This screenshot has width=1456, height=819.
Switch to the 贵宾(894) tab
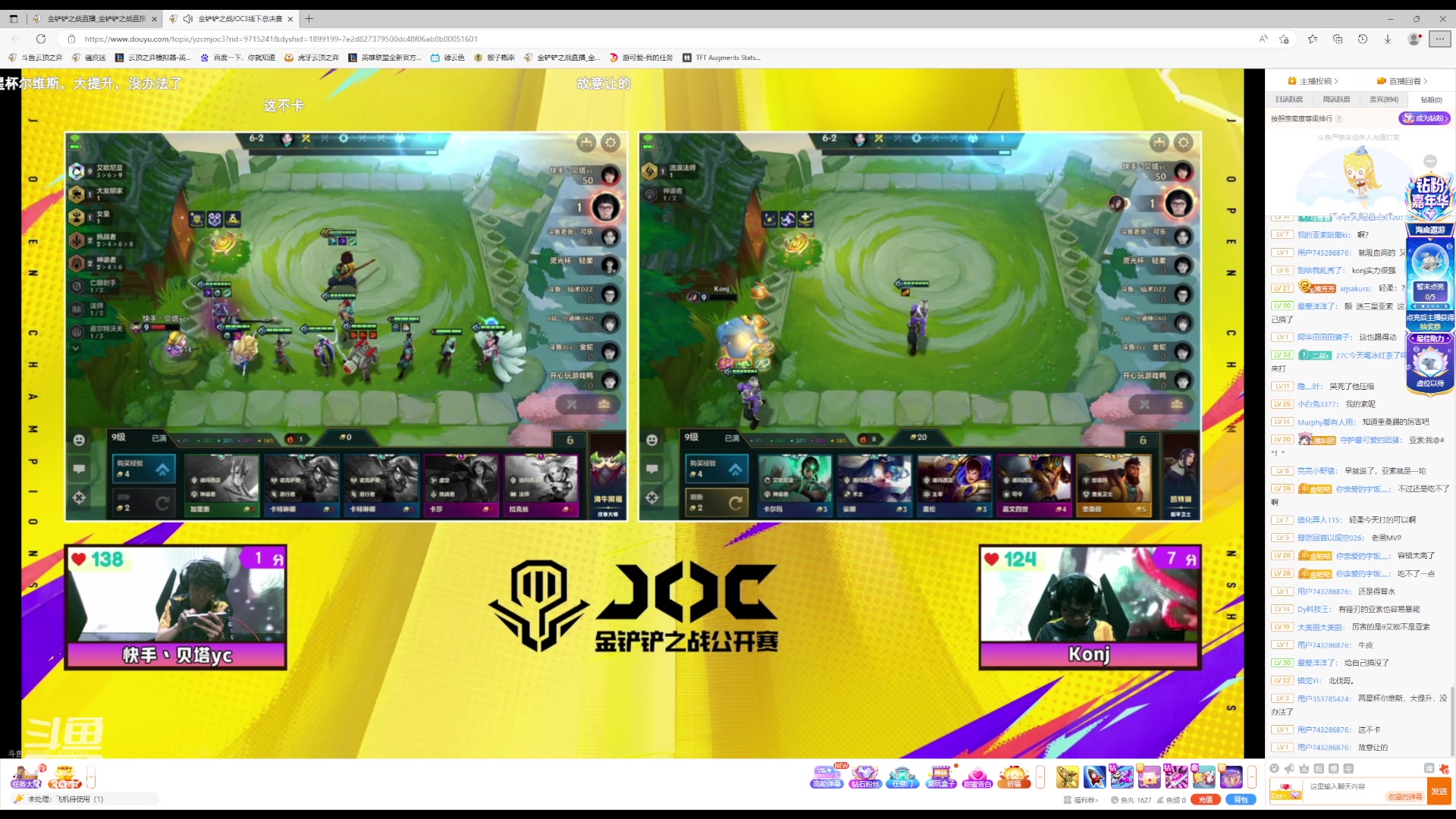(1384, 100)
